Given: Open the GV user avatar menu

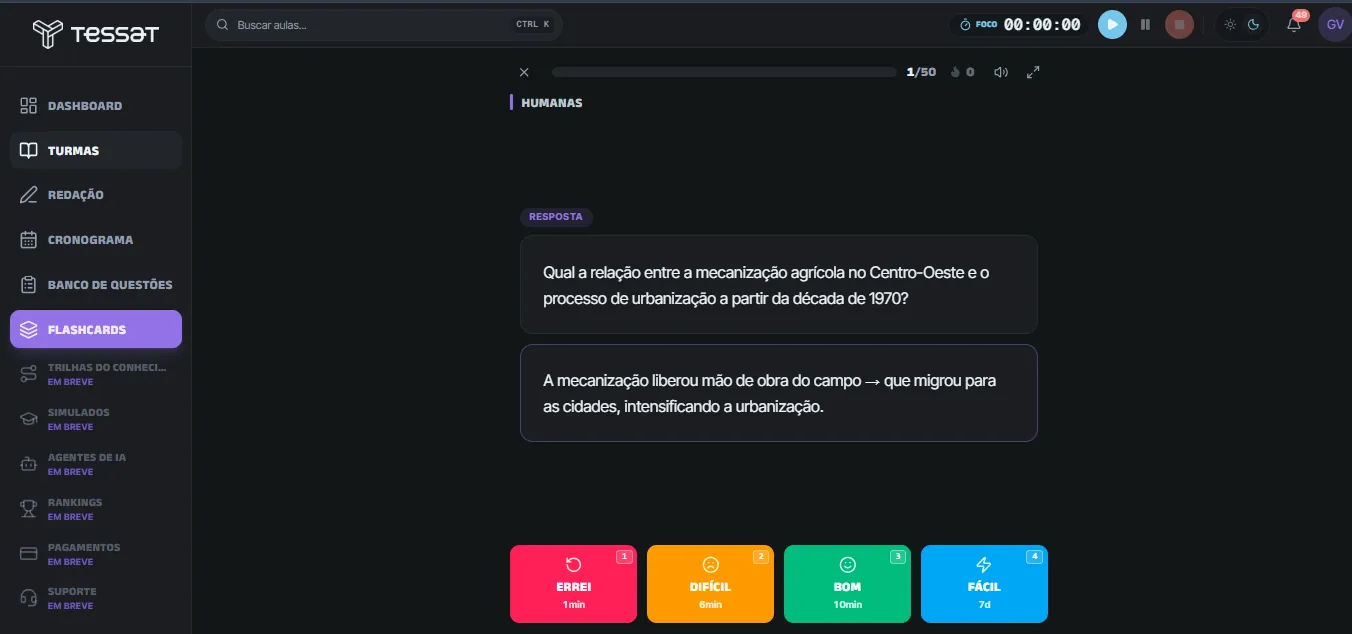Looking at the screenshot, I should [1335, 24].
